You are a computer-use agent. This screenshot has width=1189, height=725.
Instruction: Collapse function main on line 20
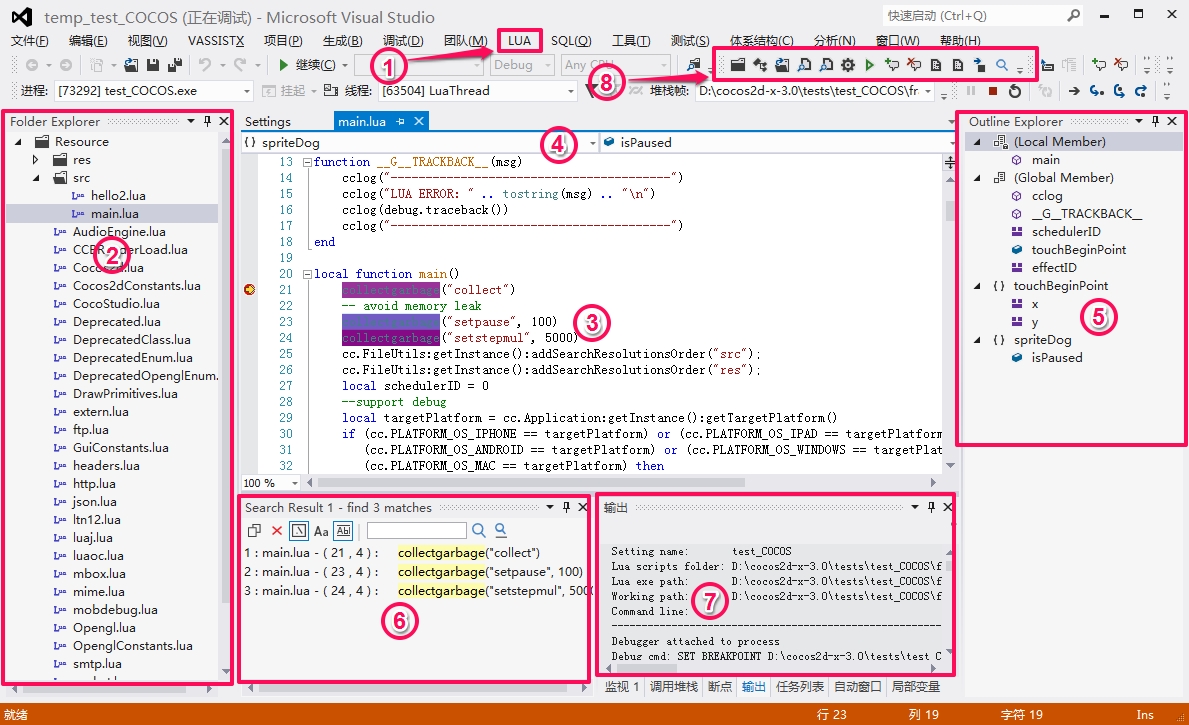pyautogui.click(x=307, y=274)
